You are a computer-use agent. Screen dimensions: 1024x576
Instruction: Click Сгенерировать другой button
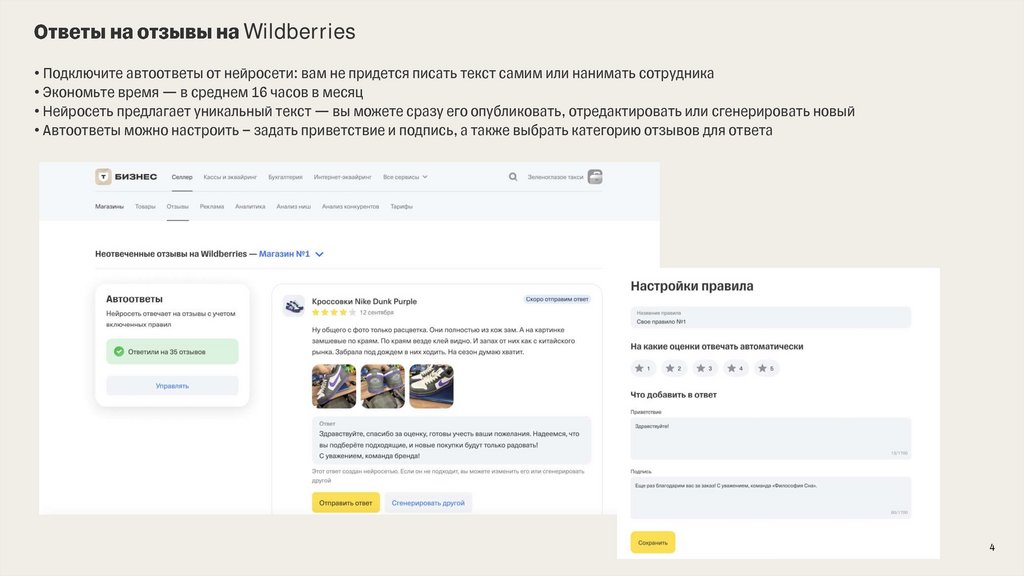pyautogui.click(x=428, y=502)
